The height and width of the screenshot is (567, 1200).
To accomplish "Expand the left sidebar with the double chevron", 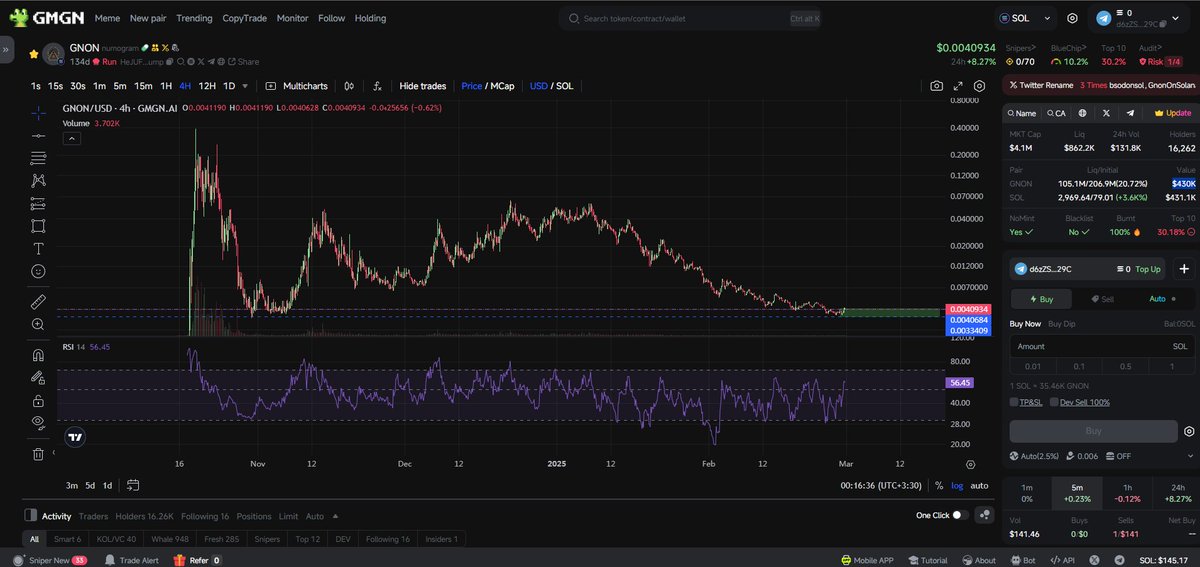I will 6,48.
